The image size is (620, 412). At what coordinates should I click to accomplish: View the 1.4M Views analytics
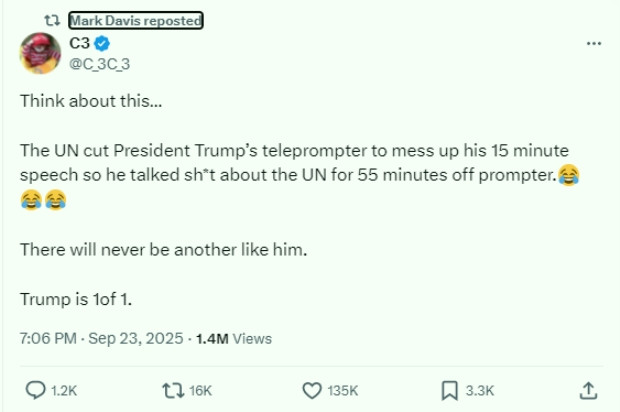234,339
